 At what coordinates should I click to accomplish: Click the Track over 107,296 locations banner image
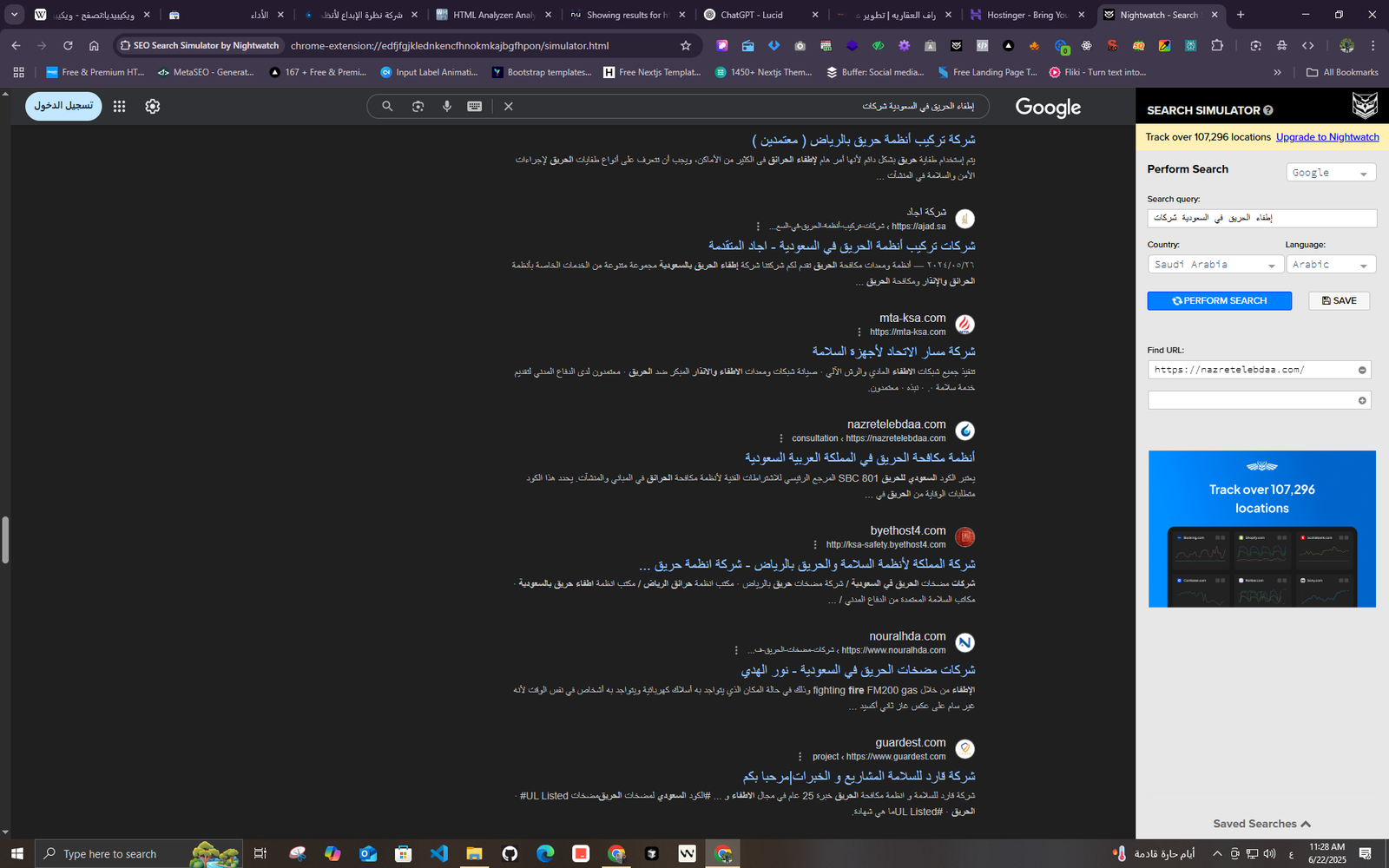(1262, 529)
